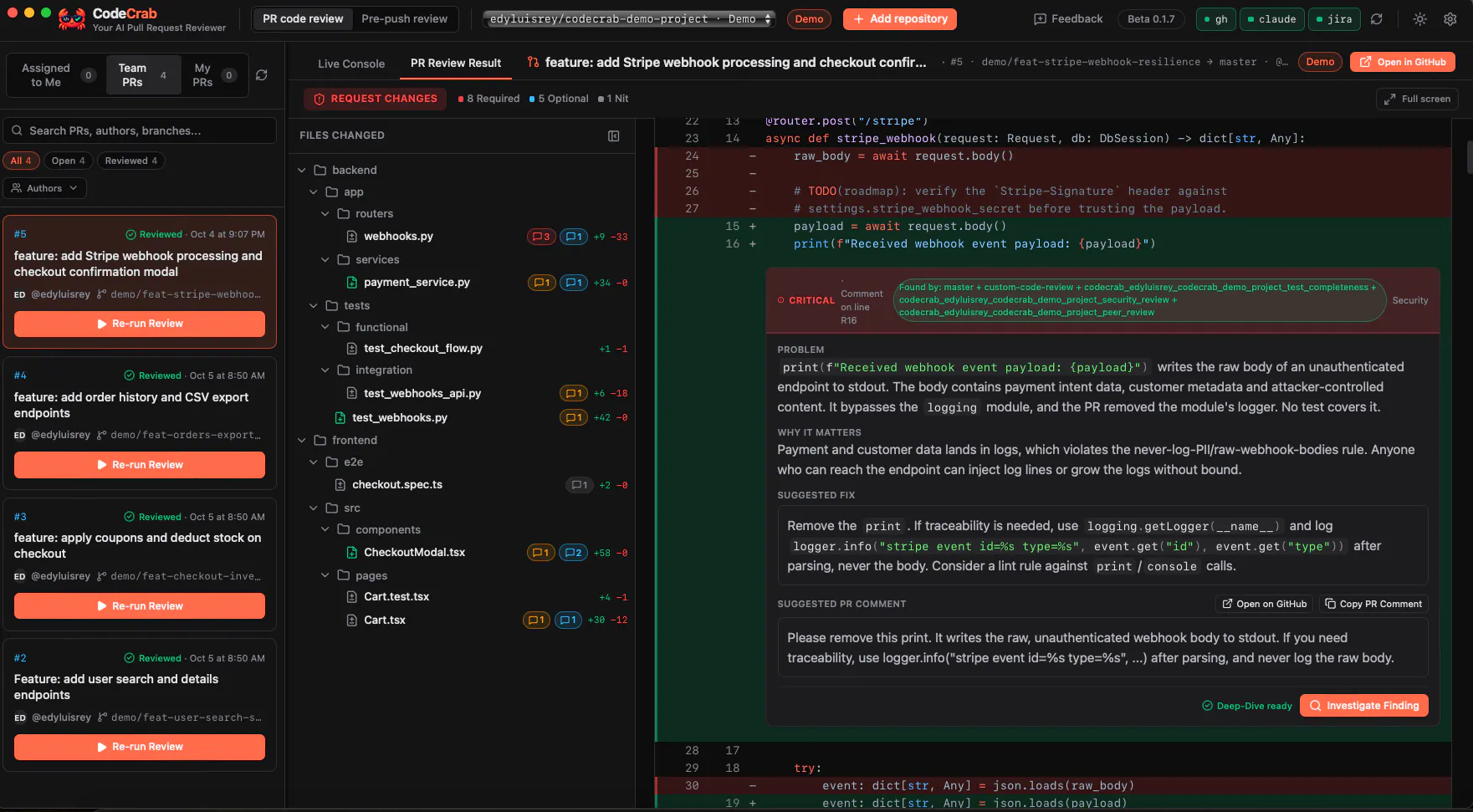Image resolution: width=1473 pixels, height=812 pixels.
Task: Open the Live Console tab
Action: point(351,64)
